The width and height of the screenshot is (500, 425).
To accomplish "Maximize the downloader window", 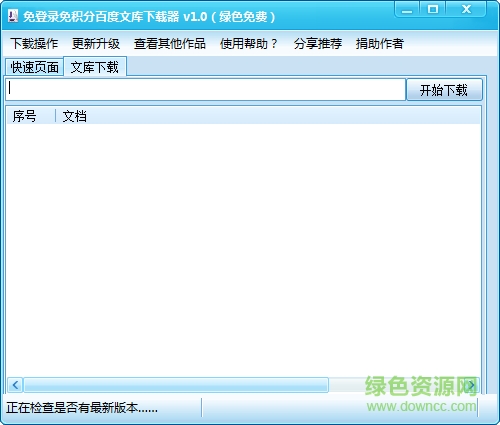I will coord(433,9).
